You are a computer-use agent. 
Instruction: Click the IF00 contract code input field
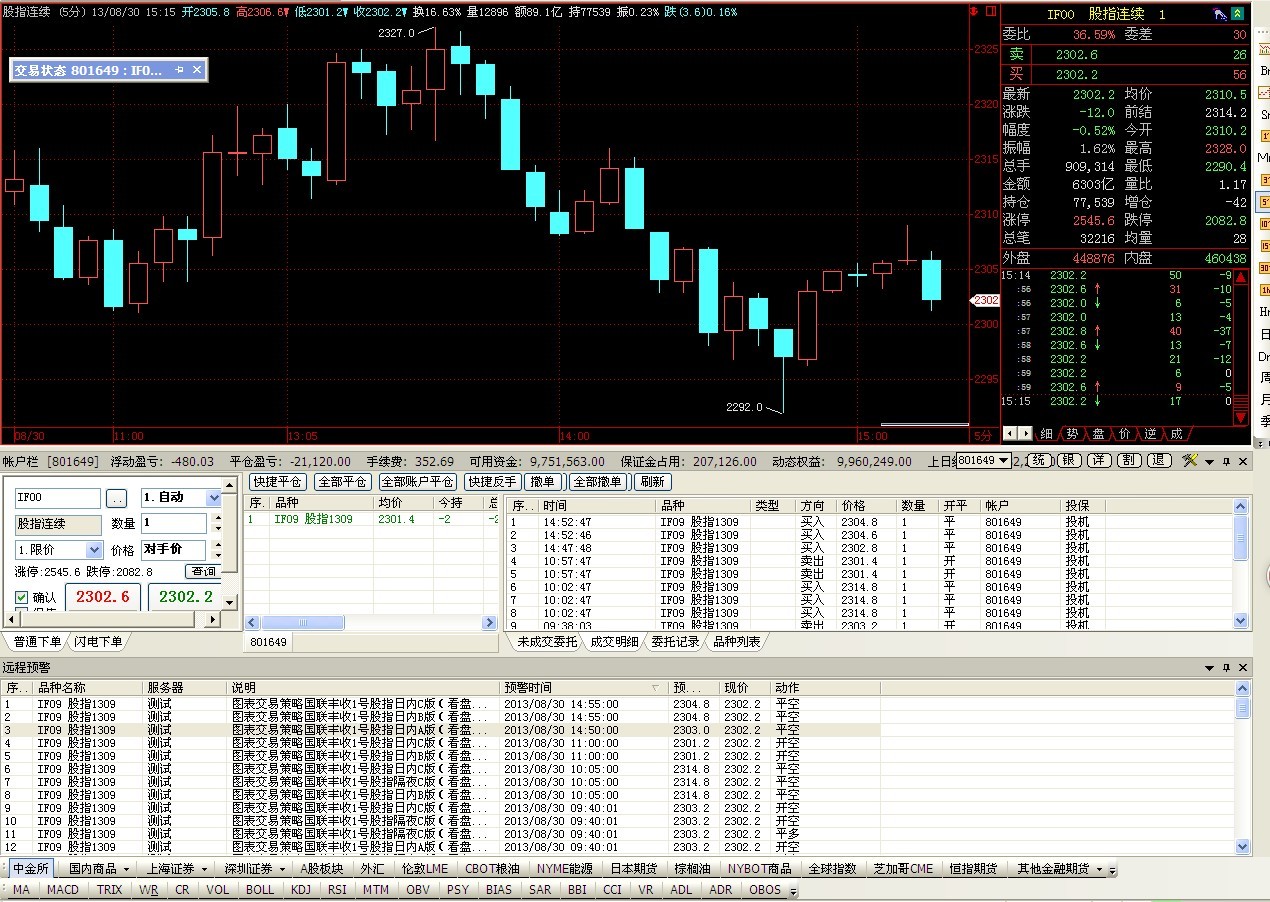point(58,498)
